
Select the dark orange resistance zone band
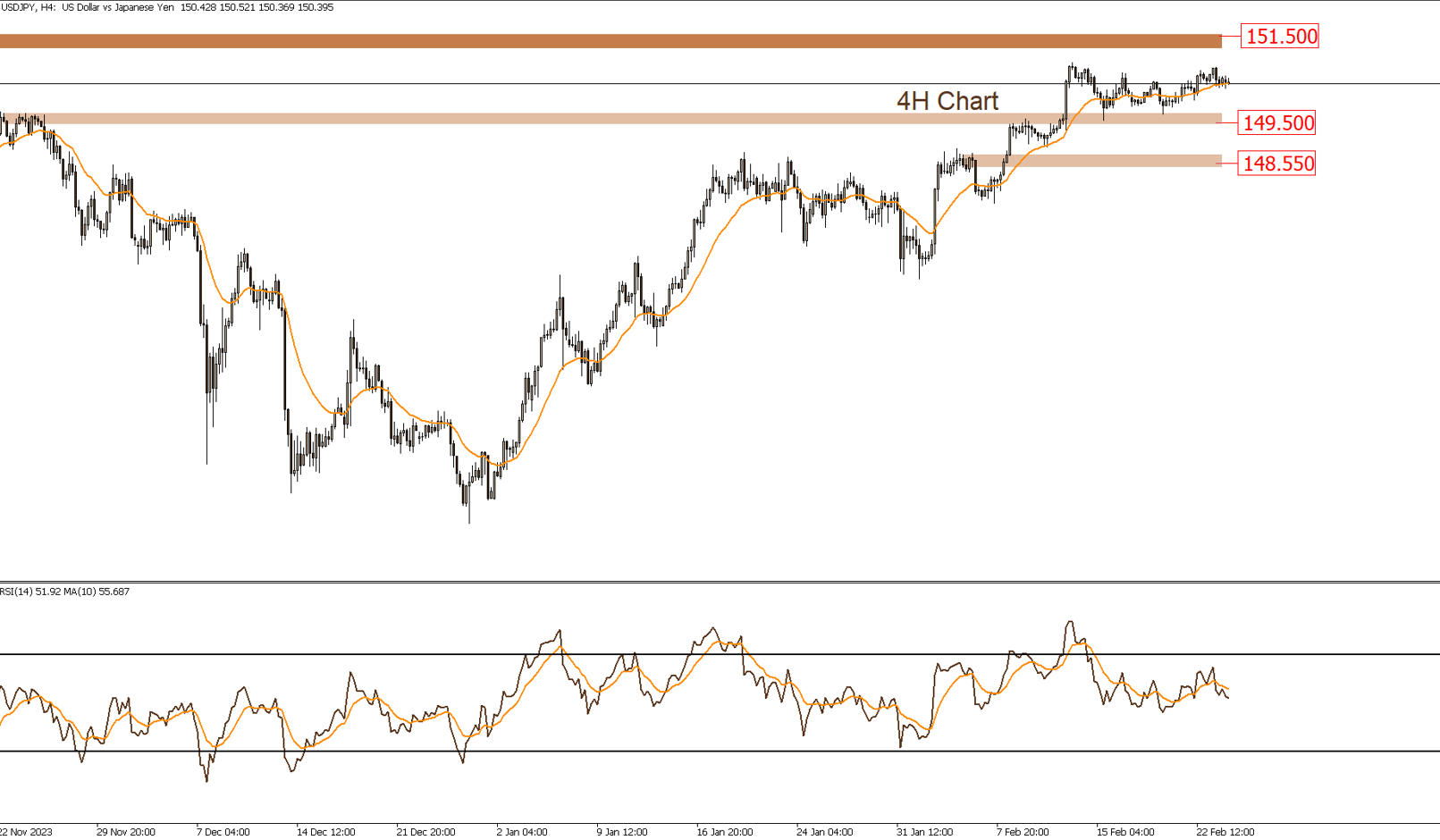click(611, 41)
